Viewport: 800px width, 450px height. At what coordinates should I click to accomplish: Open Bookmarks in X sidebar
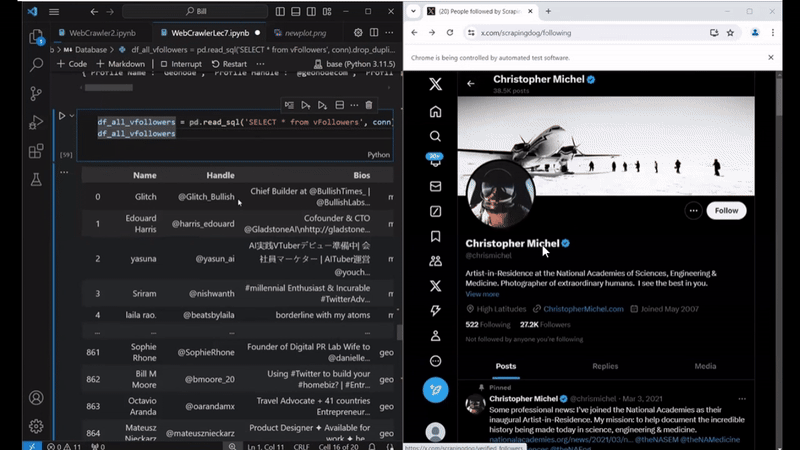(x=435, y=236)
